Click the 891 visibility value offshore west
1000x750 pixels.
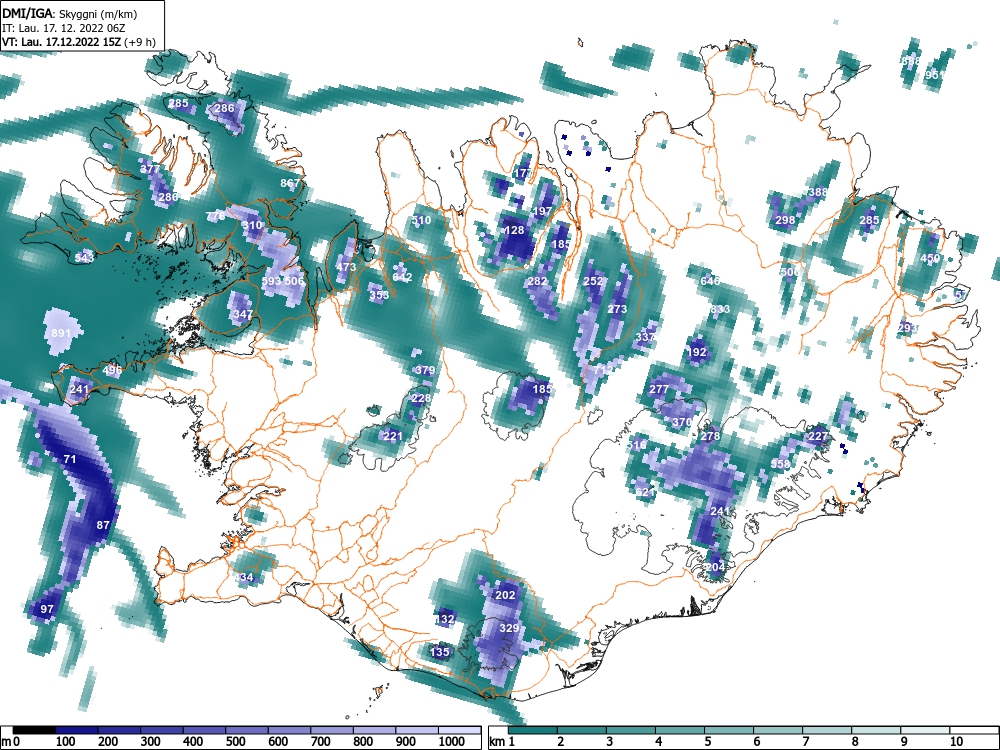61,334
